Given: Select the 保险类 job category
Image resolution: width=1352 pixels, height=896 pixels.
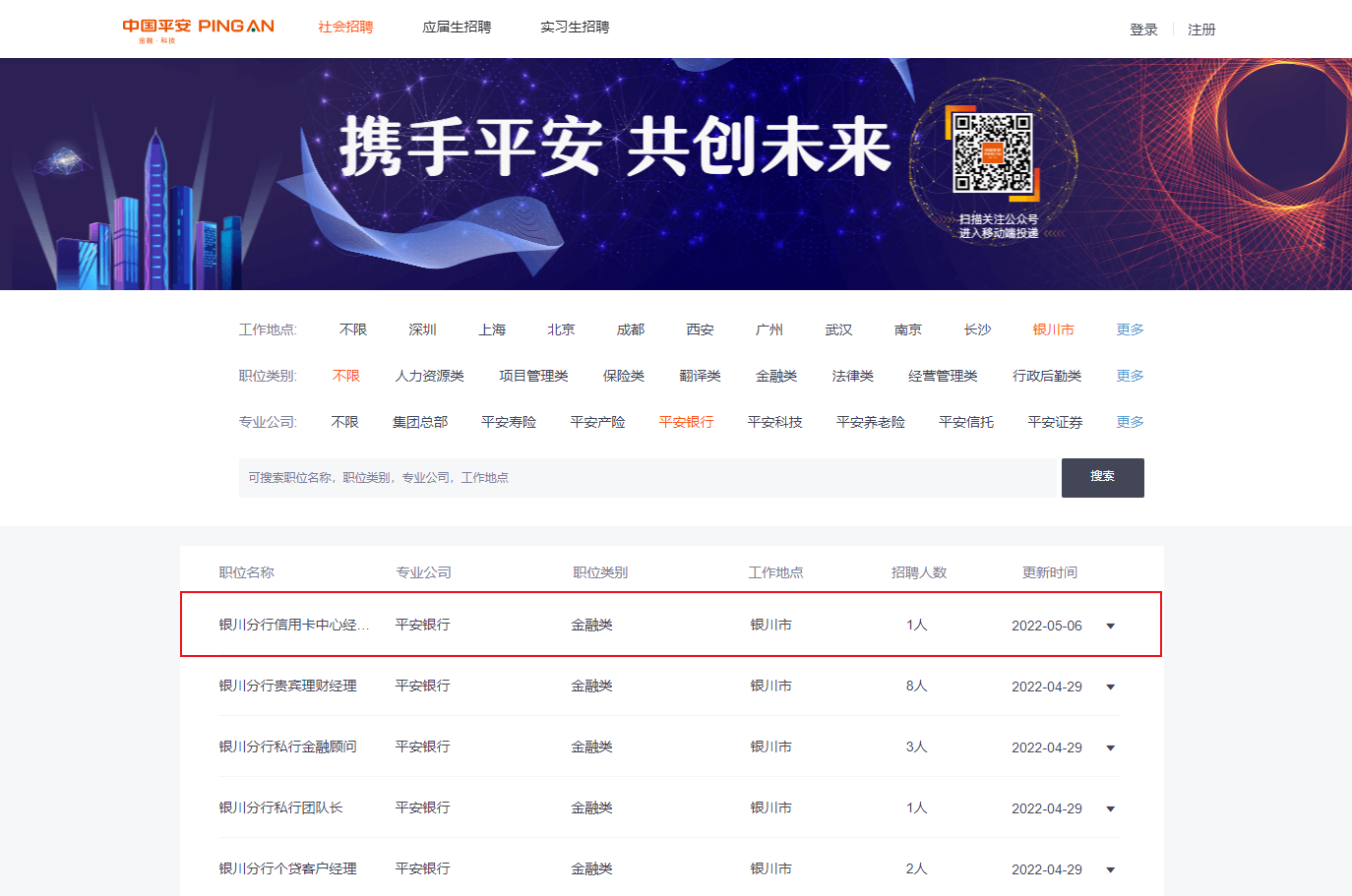Looking at the screenshot, I should [x=624, y=376].
